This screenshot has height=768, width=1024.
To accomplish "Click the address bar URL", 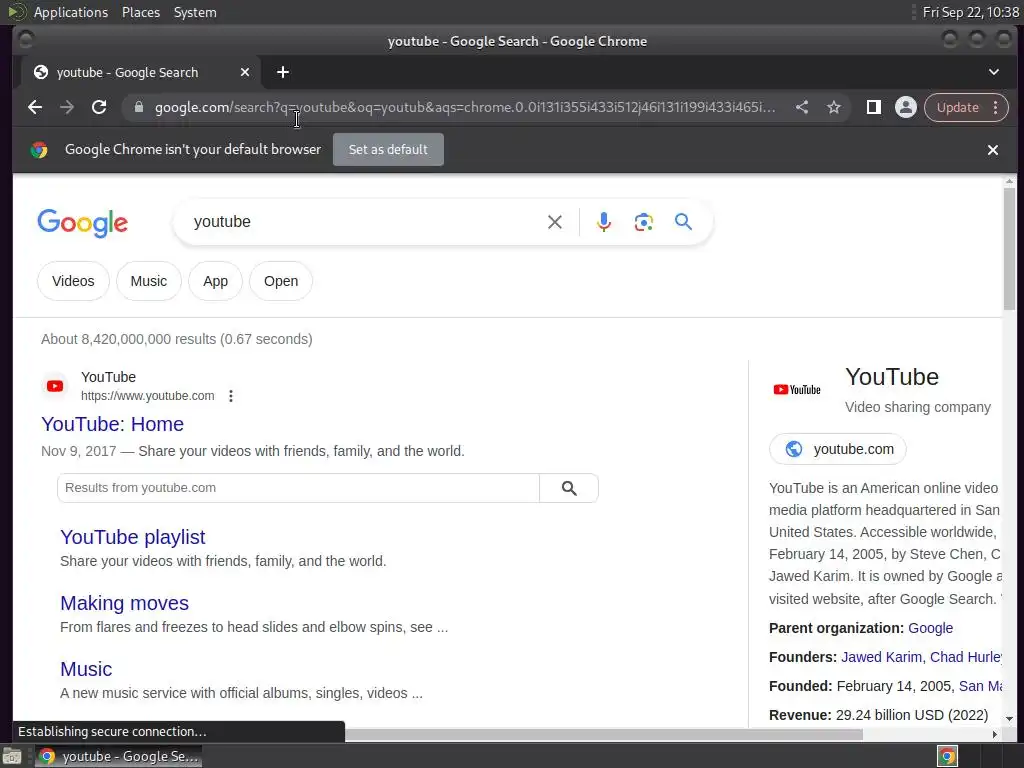I will click(x=465, y=107).
